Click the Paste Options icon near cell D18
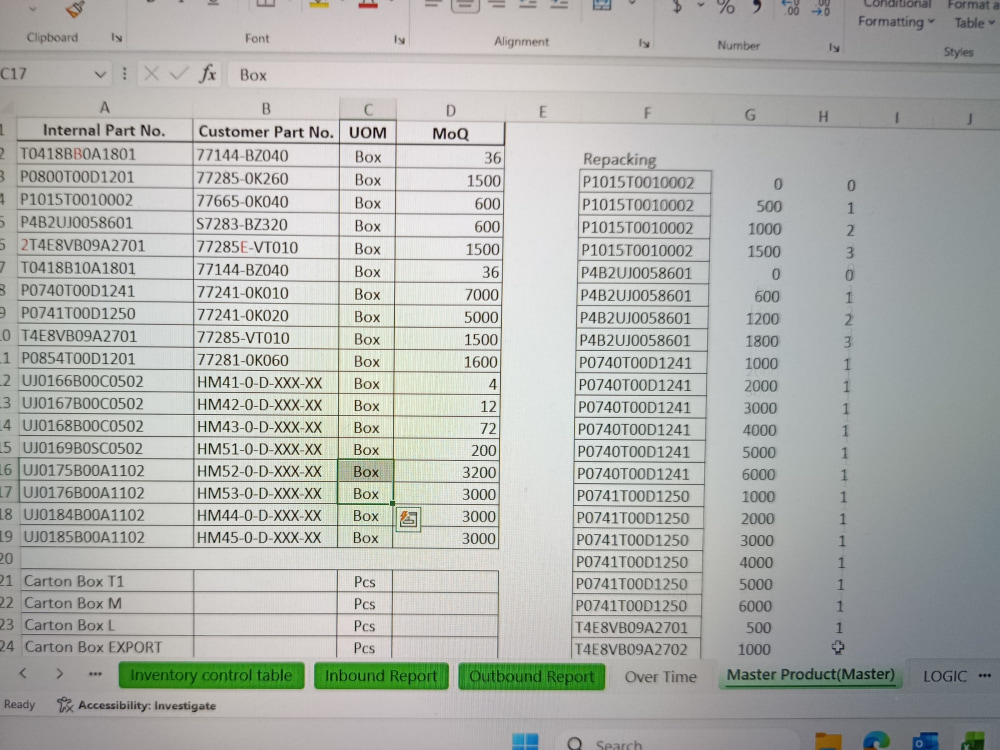Screen dimensions: 1000x750 [409, 519]
